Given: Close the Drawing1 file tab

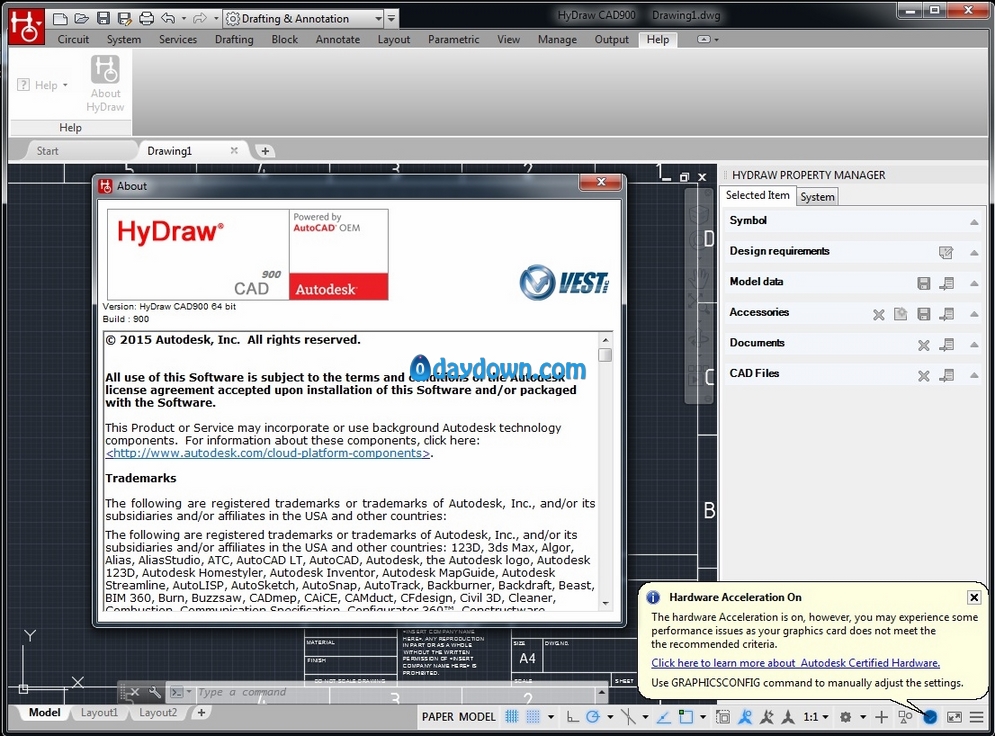Looking at the screenshot, I should coord(234,150).
